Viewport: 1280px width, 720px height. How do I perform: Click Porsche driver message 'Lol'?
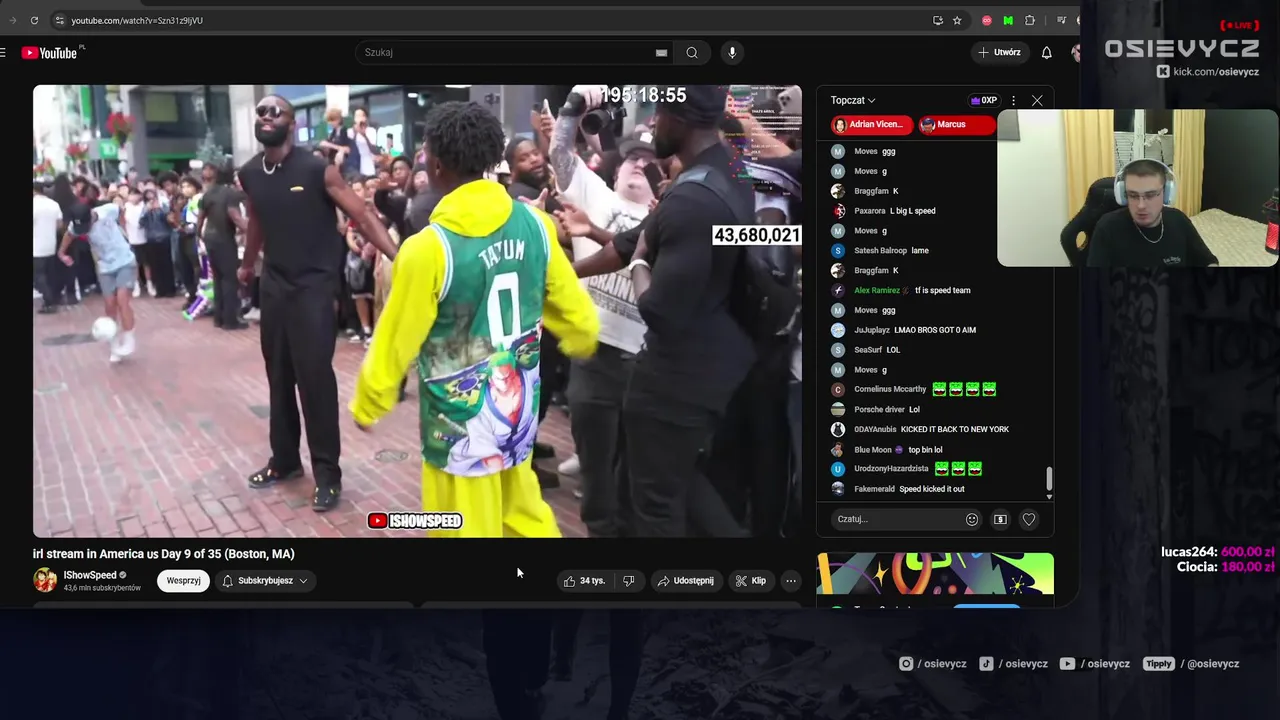(914, 409)
